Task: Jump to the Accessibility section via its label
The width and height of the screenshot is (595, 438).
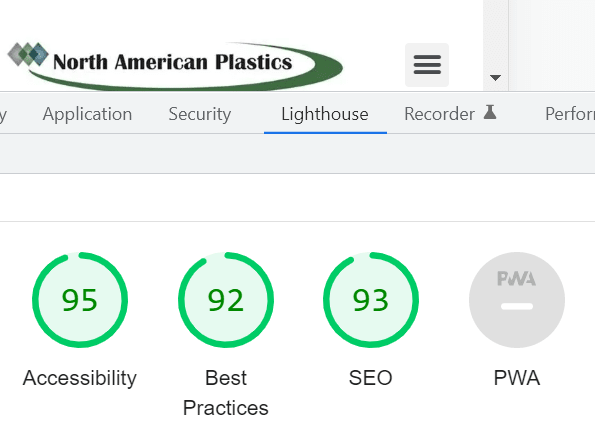Action: [80, 378]
